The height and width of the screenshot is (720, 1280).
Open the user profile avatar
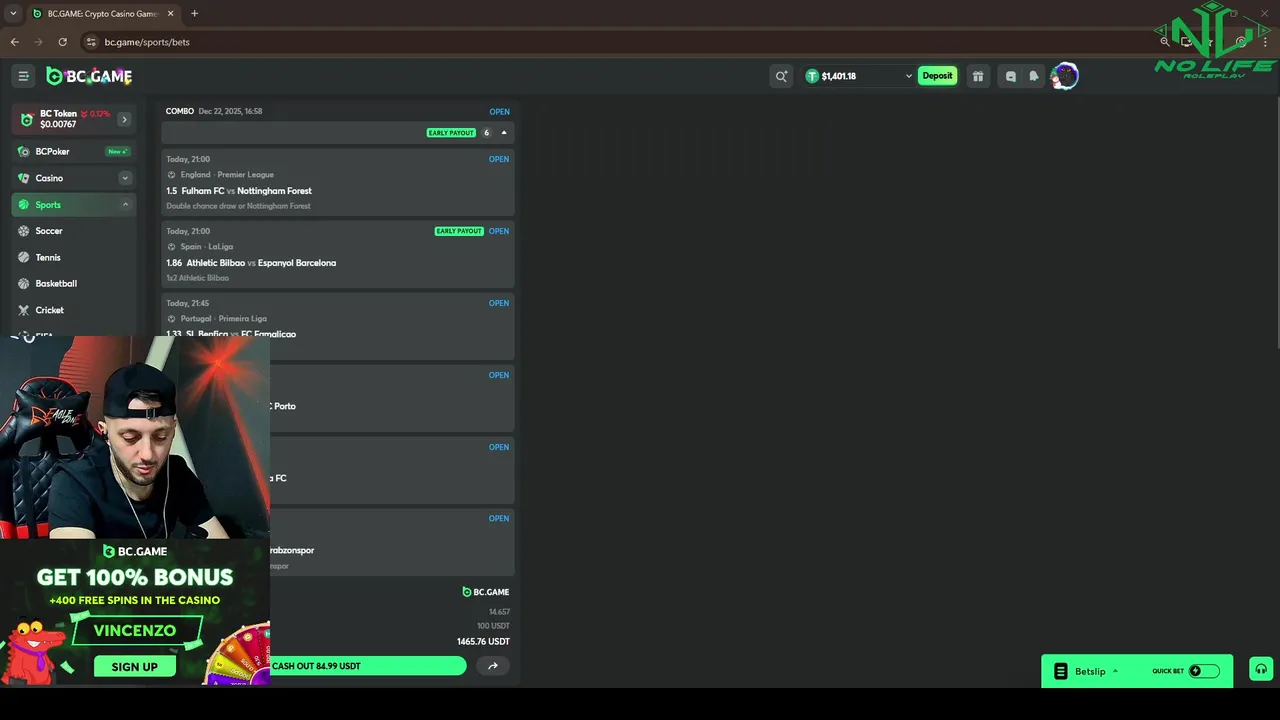[1065, 76]
